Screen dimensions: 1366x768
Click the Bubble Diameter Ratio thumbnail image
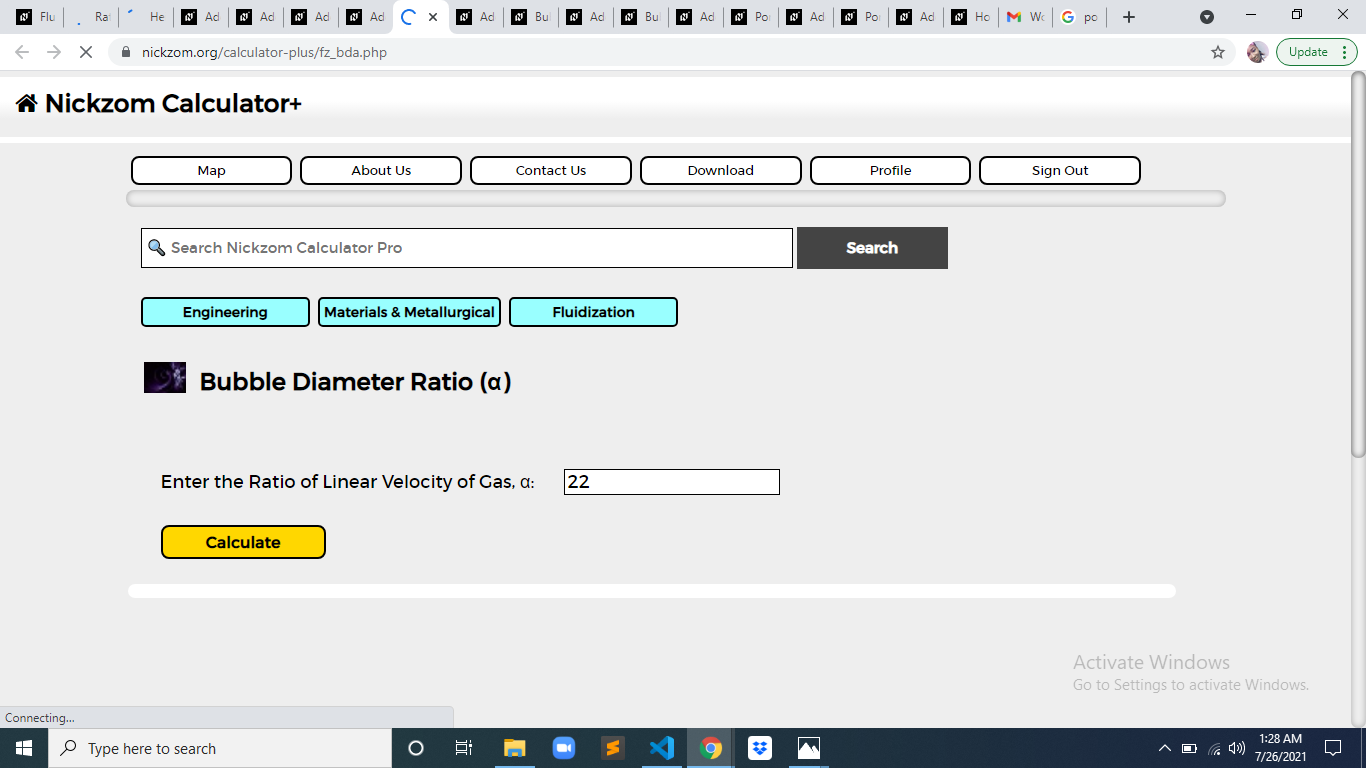coord(165,377)
